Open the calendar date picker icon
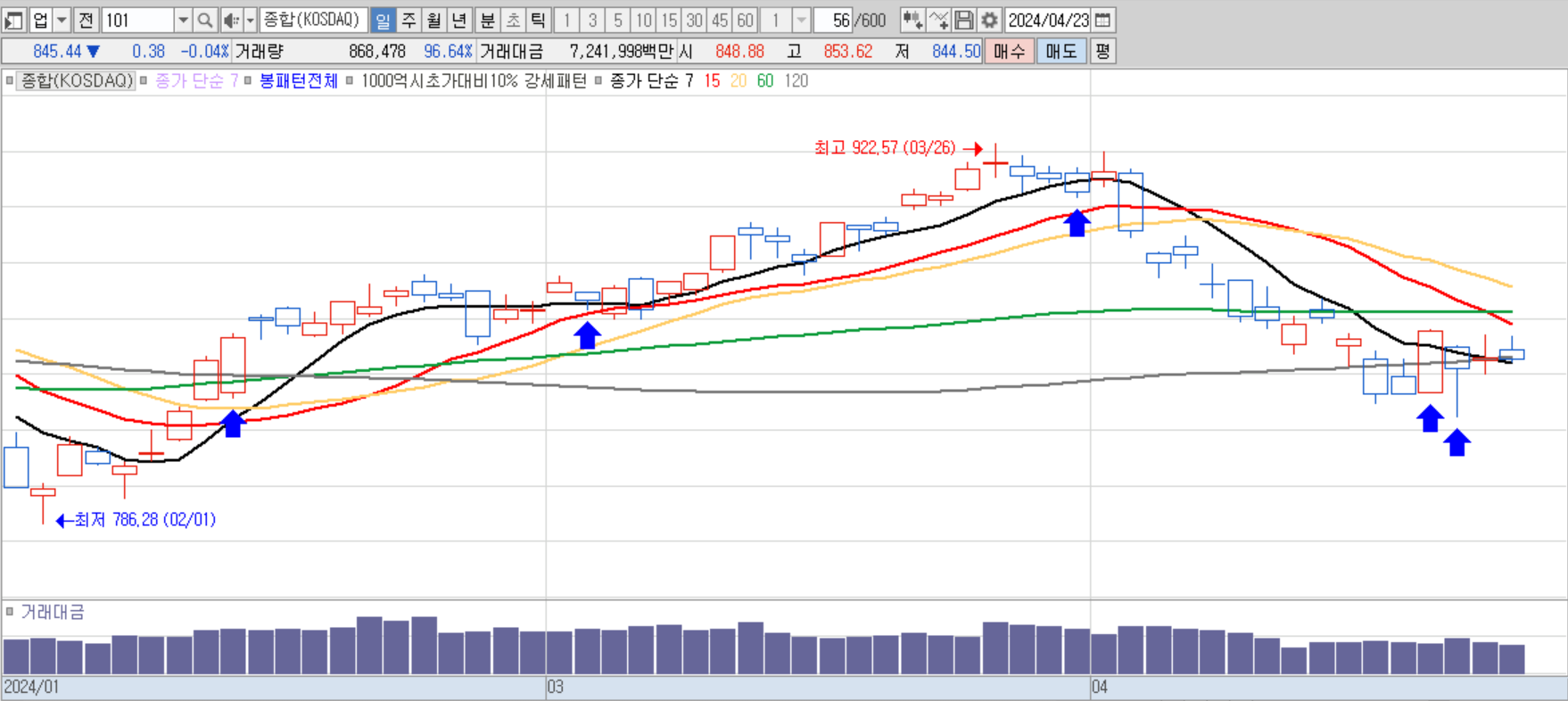 pyautogui.click(x=1103, y=20)
